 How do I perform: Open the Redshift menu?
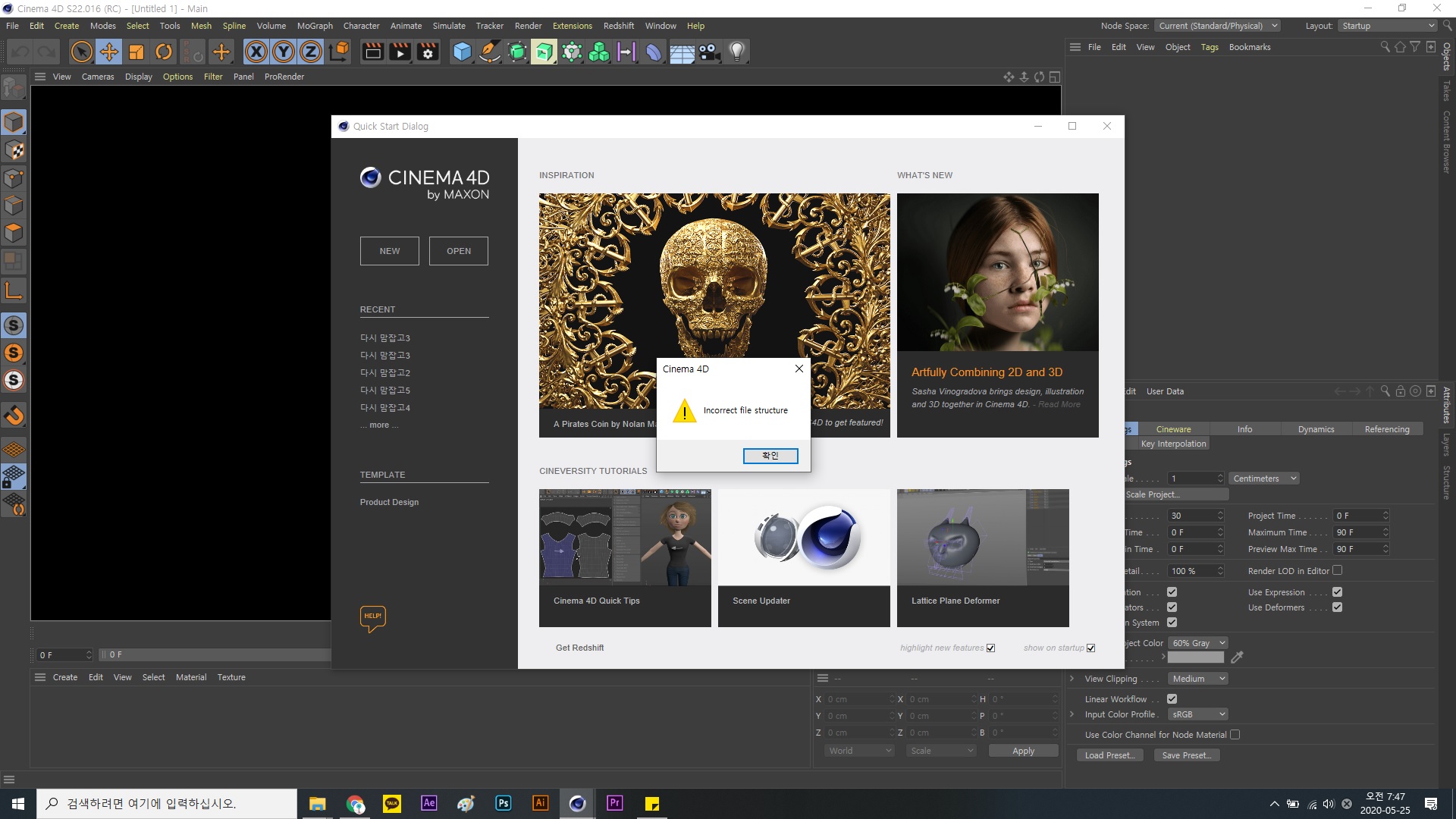click(619, 26)
